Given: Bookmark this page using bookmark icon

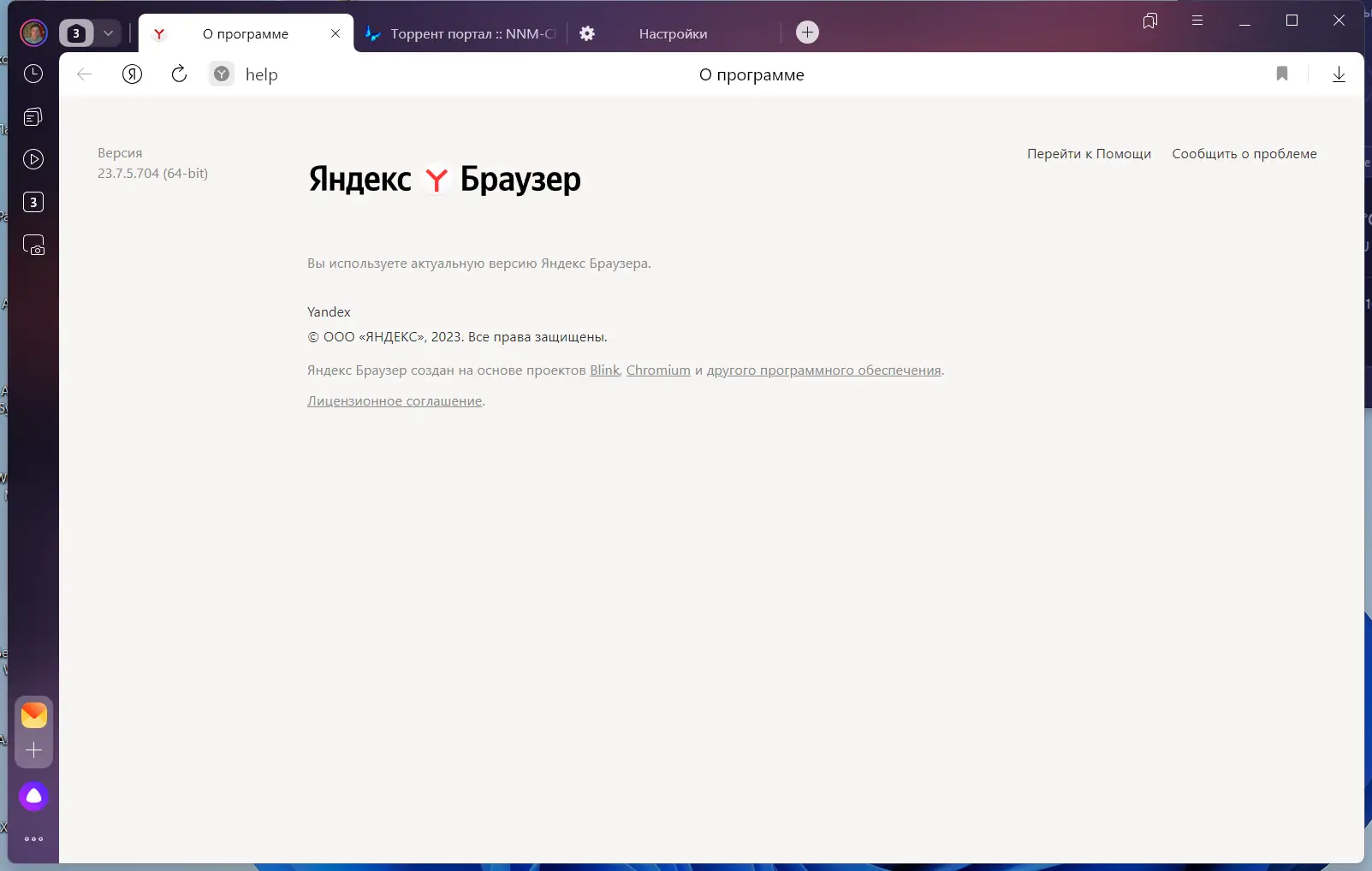Looking at the screenshot, I should pyautogui.click(x=1282, y=74).
